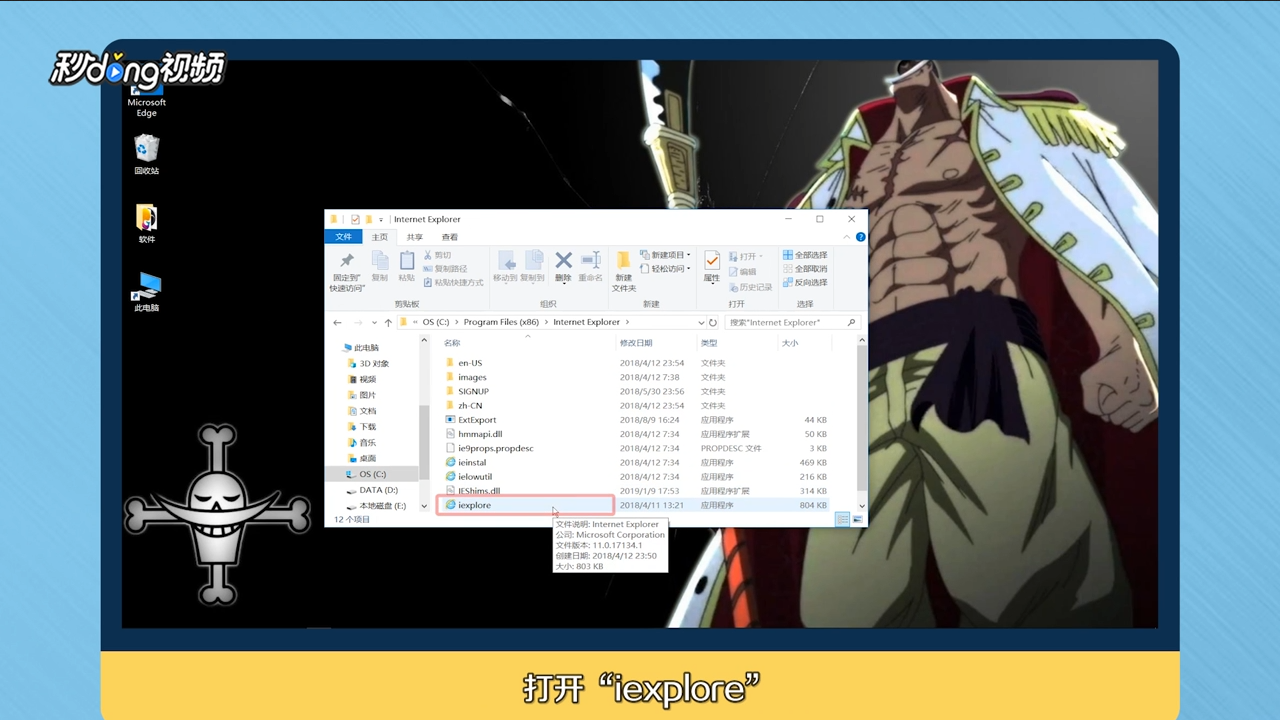Image resolution: width=1280 pixels, height=720 pixels.
Task: Click chevron after OS (C:) in breadcrumb
Action: 457,322
